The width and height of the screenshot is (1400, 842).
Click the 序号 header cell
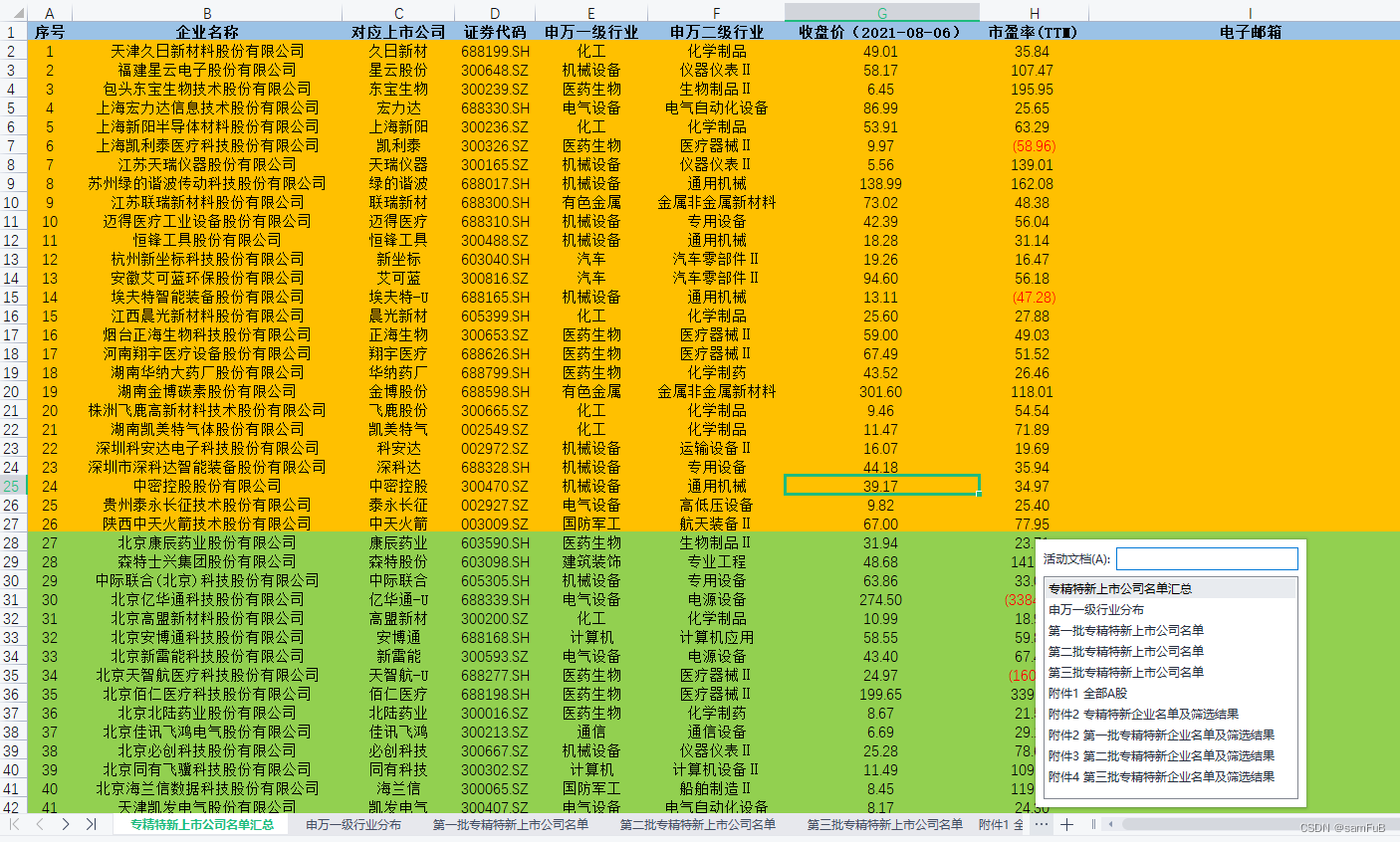(x=49, y=32)
